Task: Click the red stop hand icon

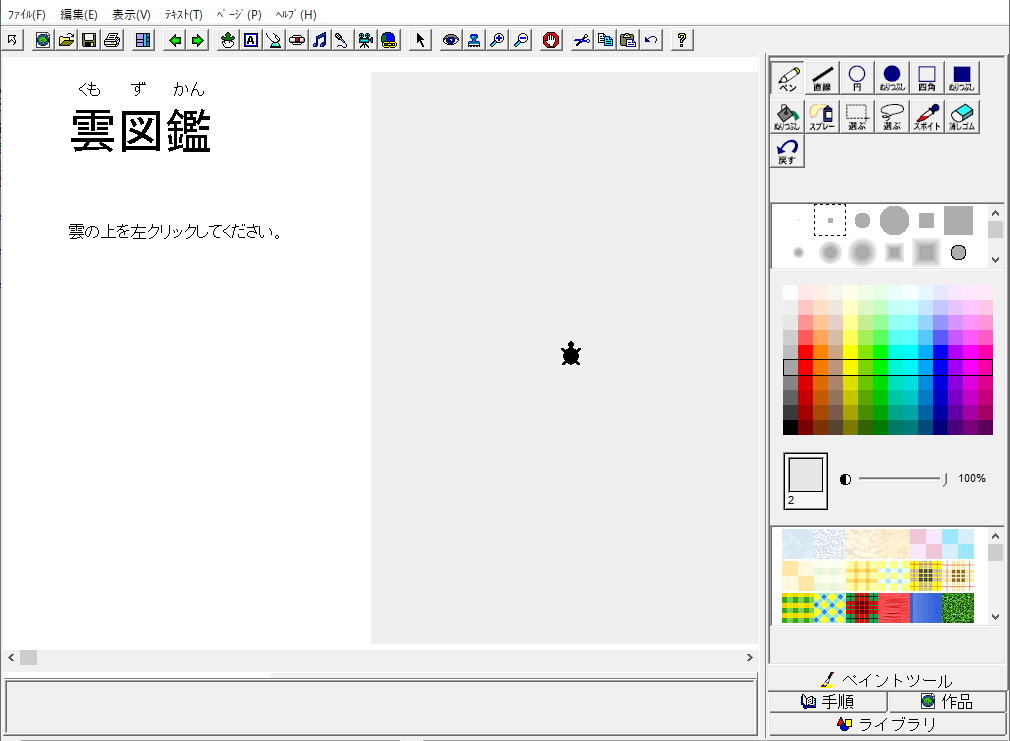Action: 551,40
